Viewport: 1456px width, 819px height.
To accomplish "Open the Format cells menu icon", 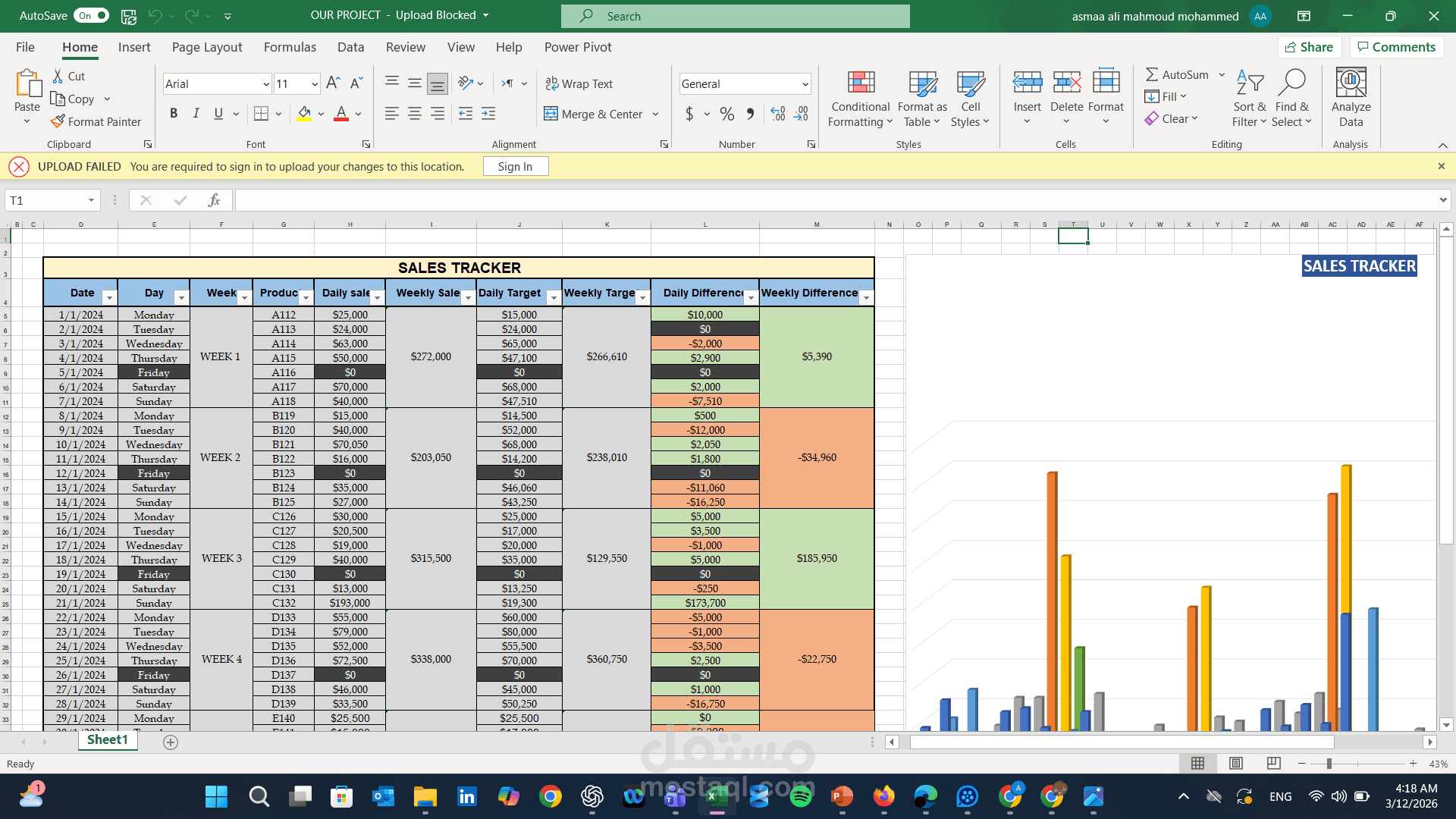I will click(1106, 82).
